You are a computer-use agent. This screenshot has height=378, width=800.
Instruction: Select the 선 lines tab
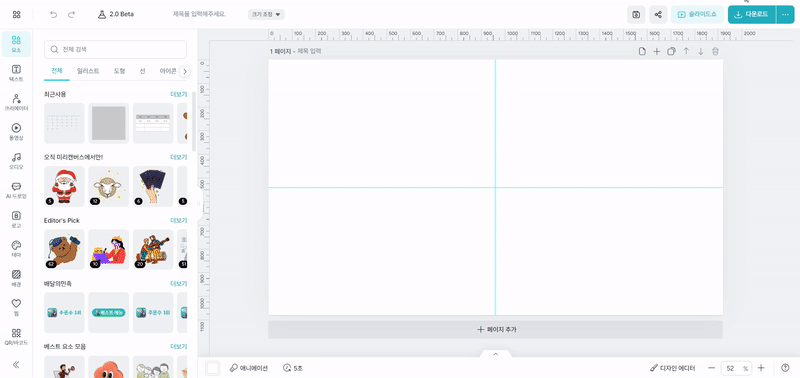(142, 71)
